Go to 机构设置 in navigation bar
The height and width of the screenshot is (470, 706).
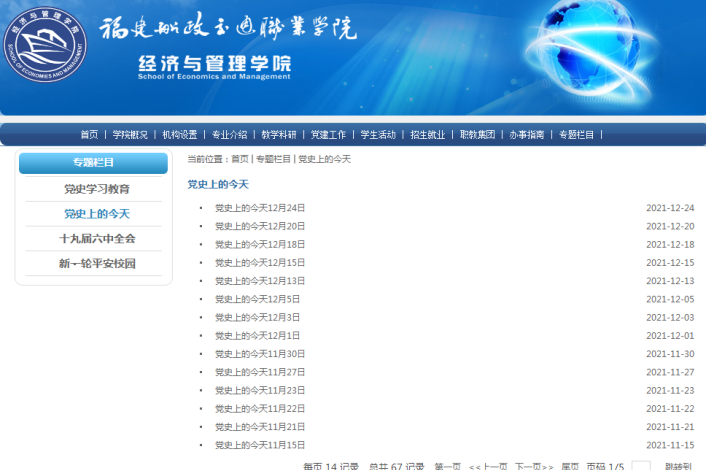(x=180, y=135)
